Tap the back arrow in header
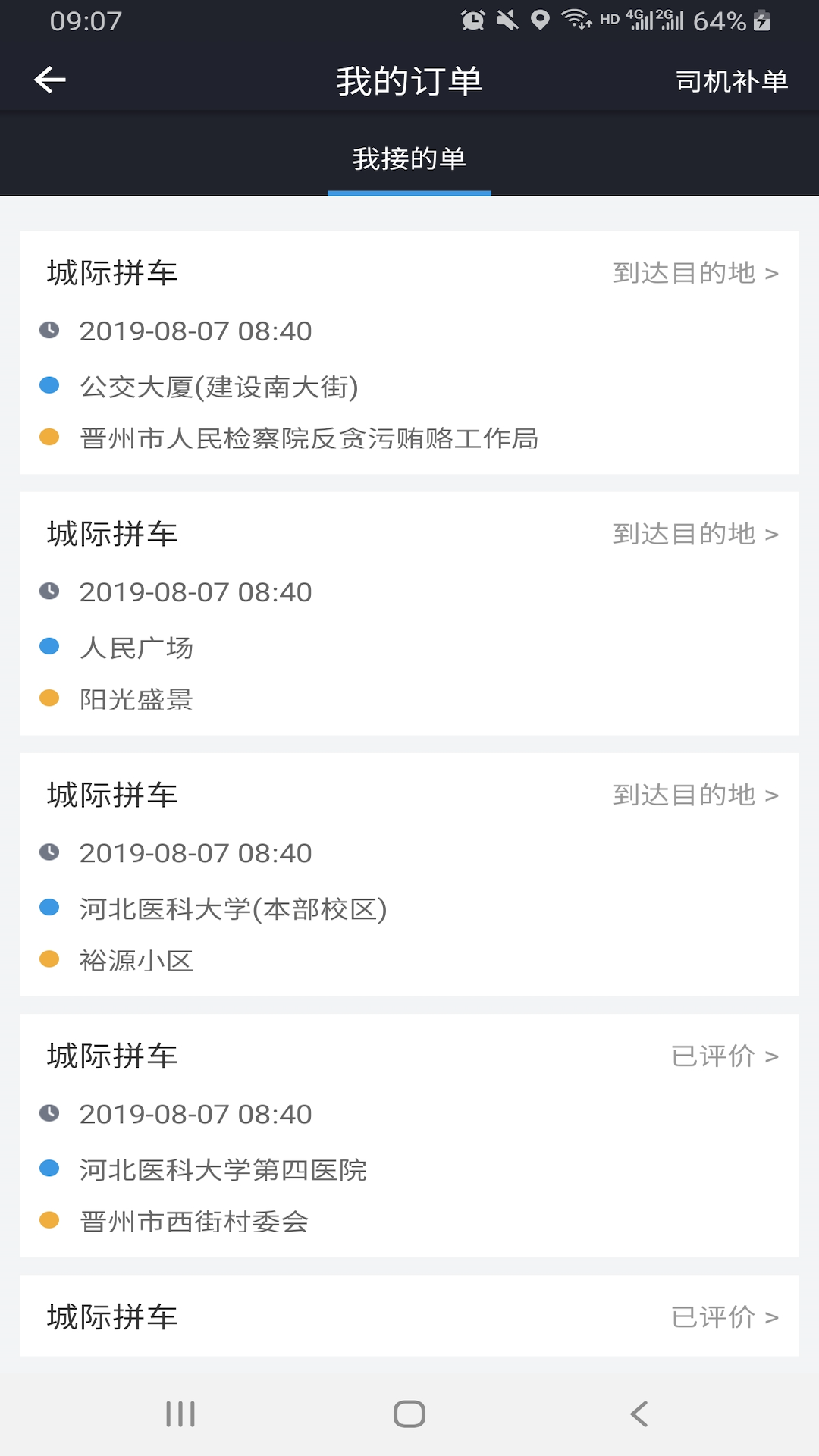The width and height of the screenshot is (819, 1456). tap(50, 80)
